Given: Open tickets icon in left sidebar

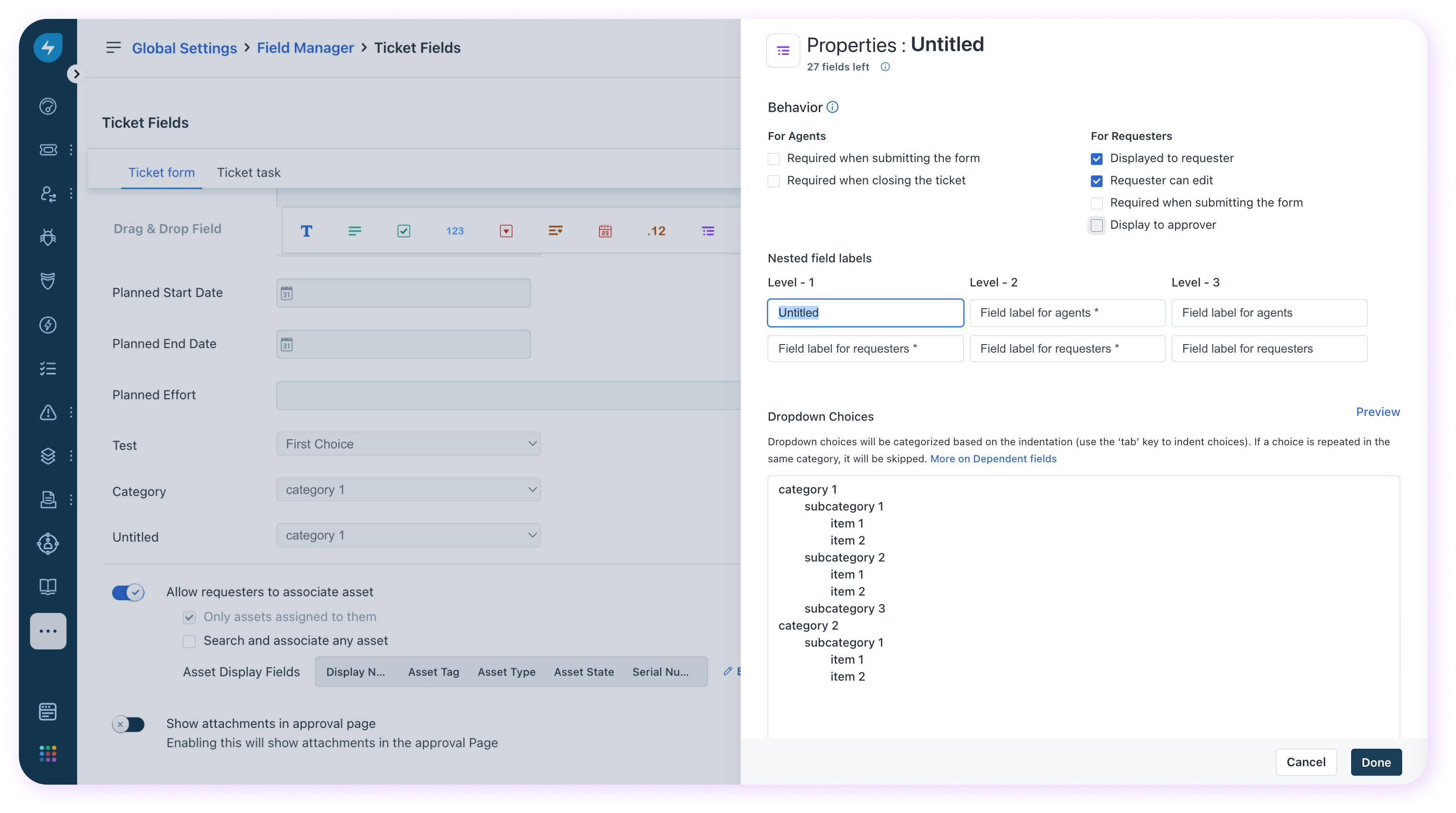Looking at the screenshot, I should click(x=48, y=150).
